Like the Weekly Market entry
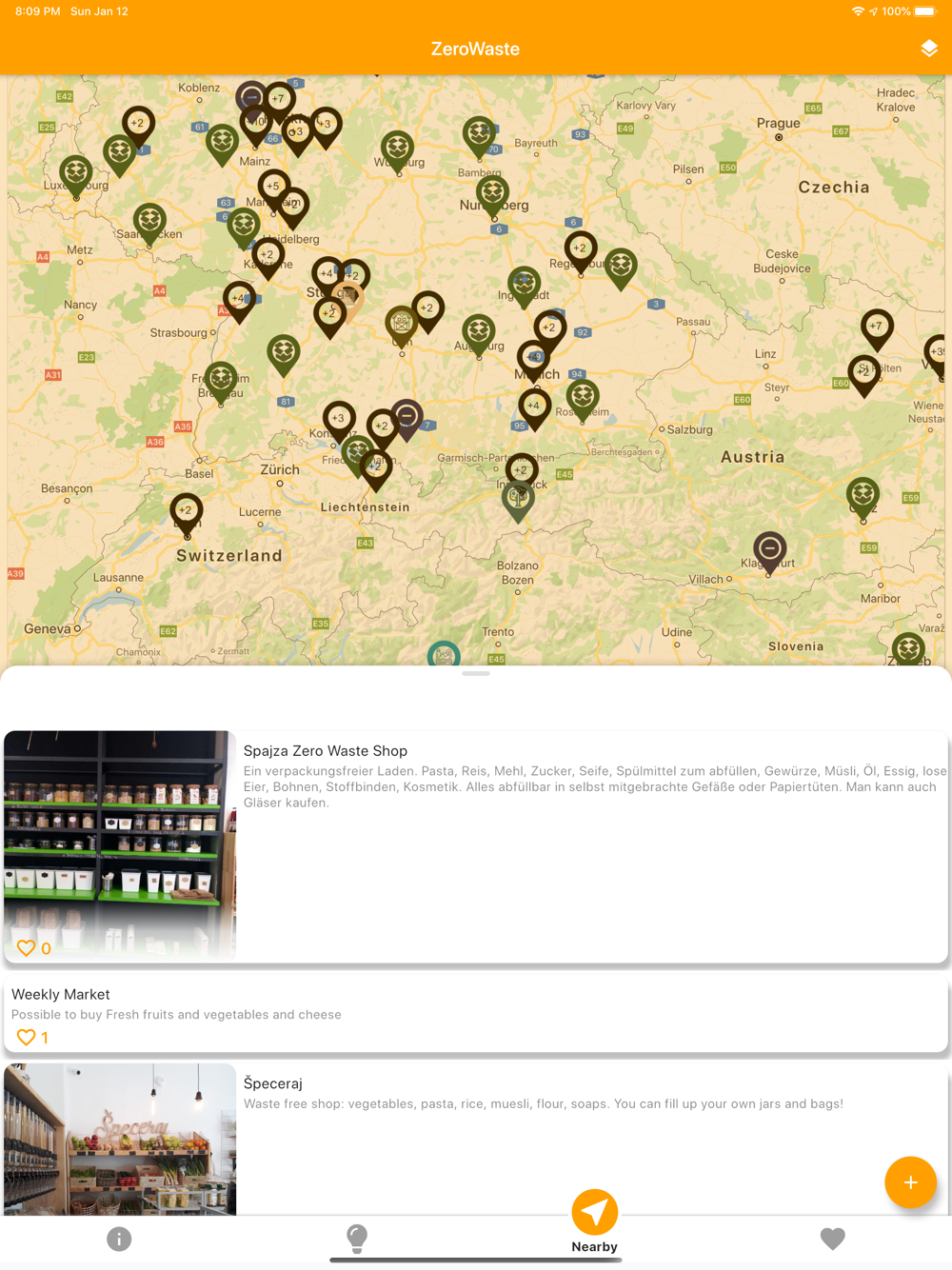This screenshot has width=952, height=1270. tap(27, 1038)
